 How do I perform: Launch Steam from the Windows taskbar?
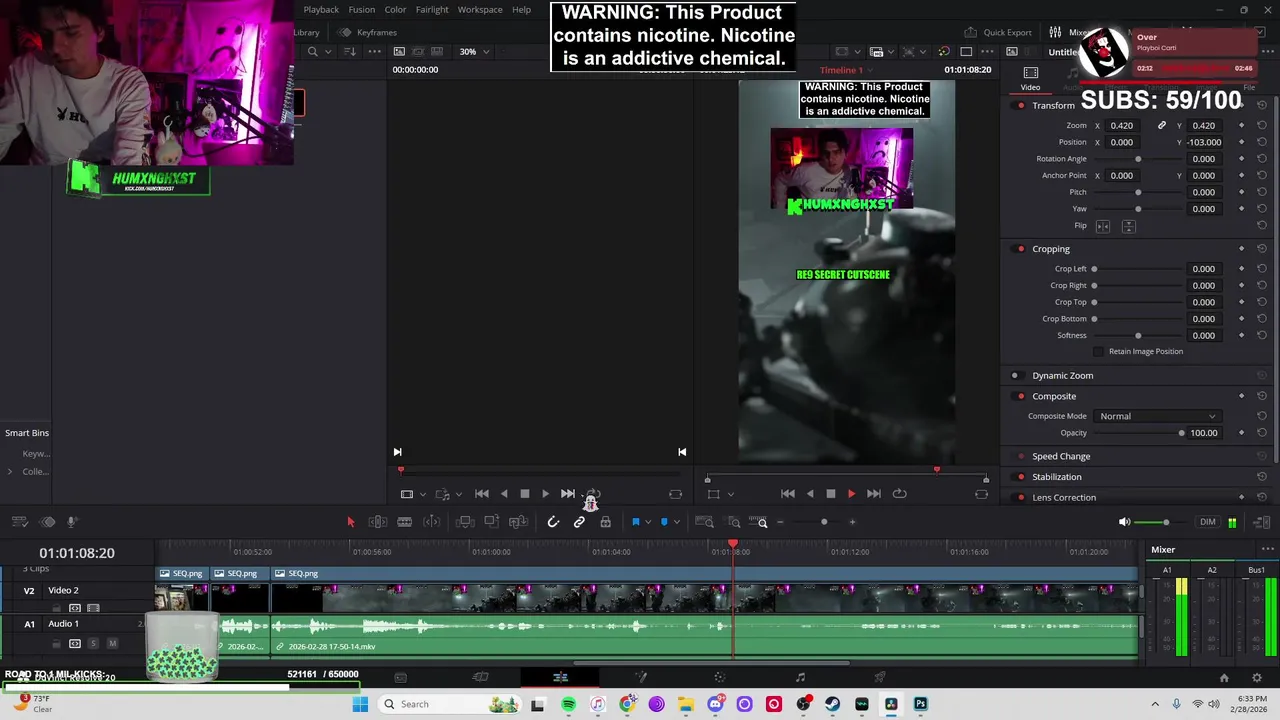pyautogui.click(x=832, y=704)
